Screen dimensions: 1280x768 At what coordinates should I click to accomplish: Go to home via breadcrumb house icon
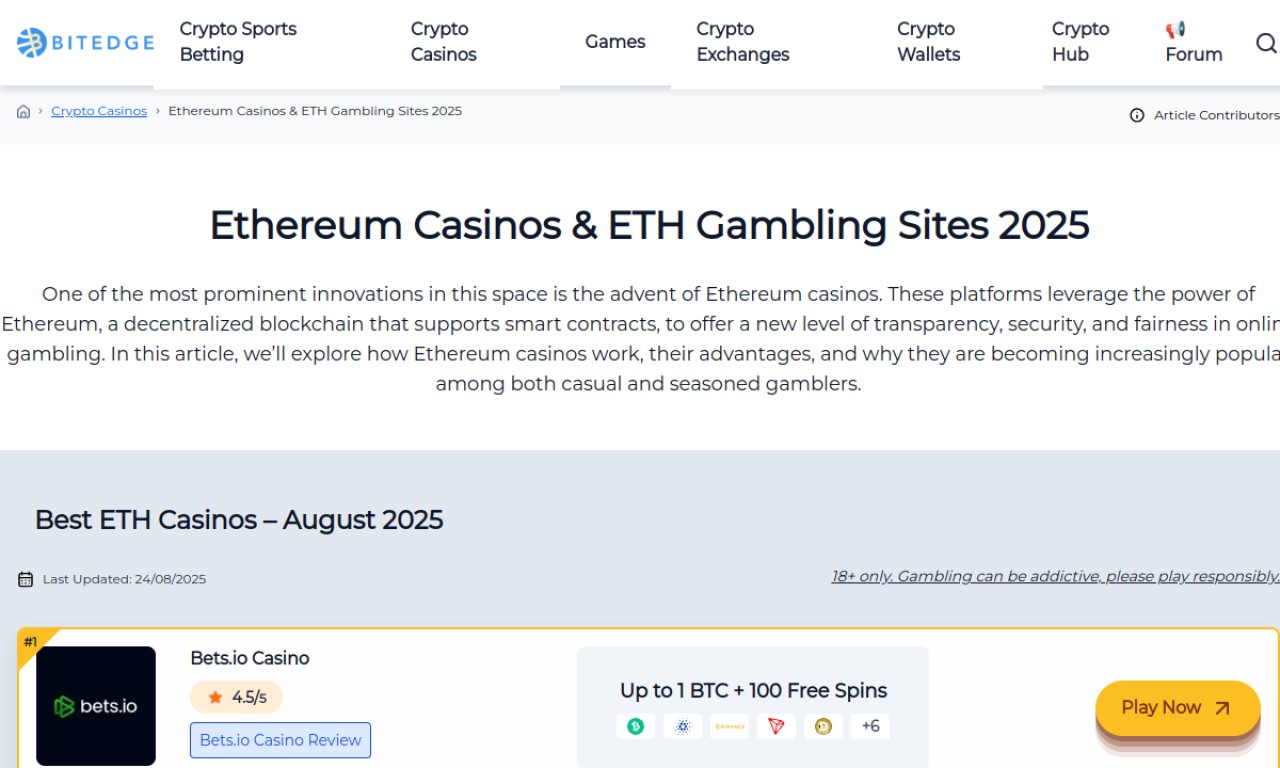[x=24, y=112]
